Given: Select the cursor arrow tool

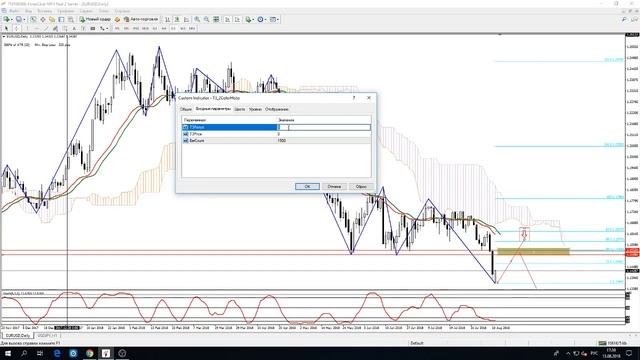Looking at the screenshot, I should 6,29.
